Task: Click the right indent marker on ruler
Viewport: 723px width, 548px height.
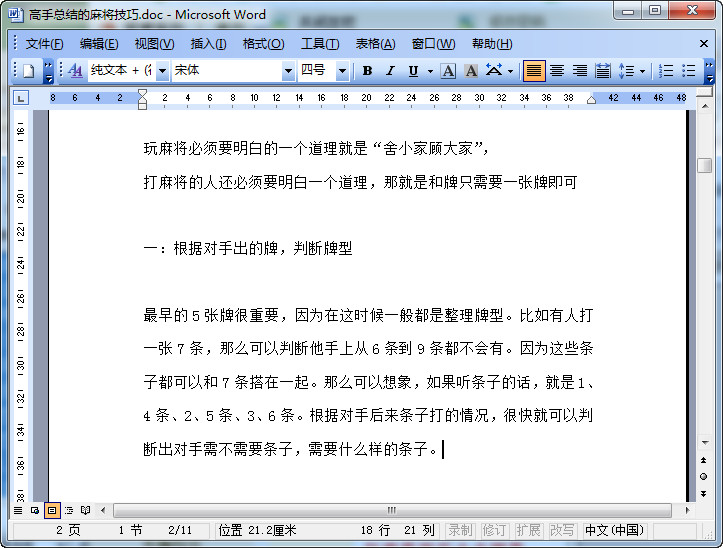Action: tap(591, 101)
